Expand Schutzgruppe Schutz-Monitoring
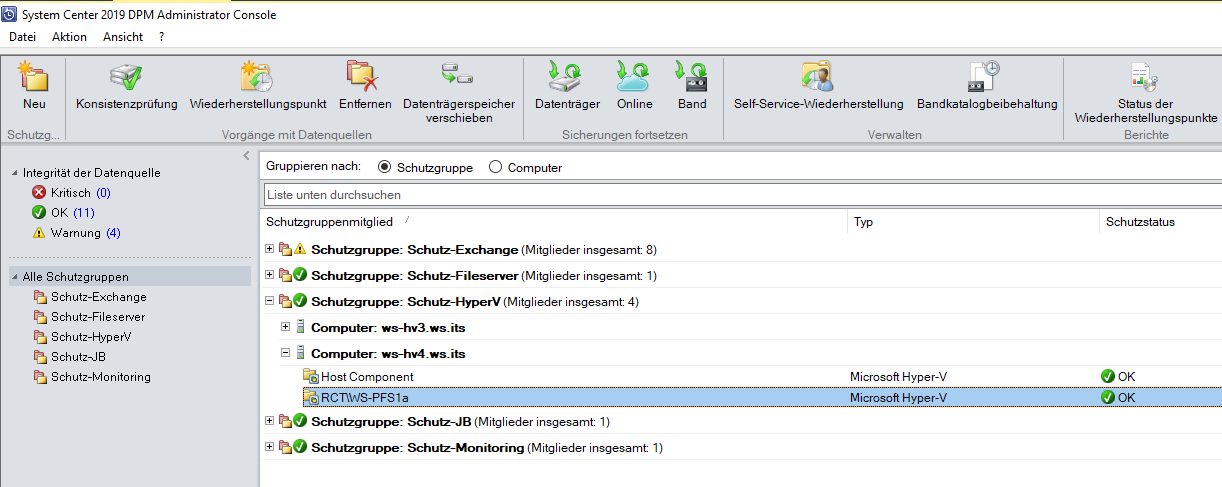The height and width of the screenshot is (487, 1222). 270,447
